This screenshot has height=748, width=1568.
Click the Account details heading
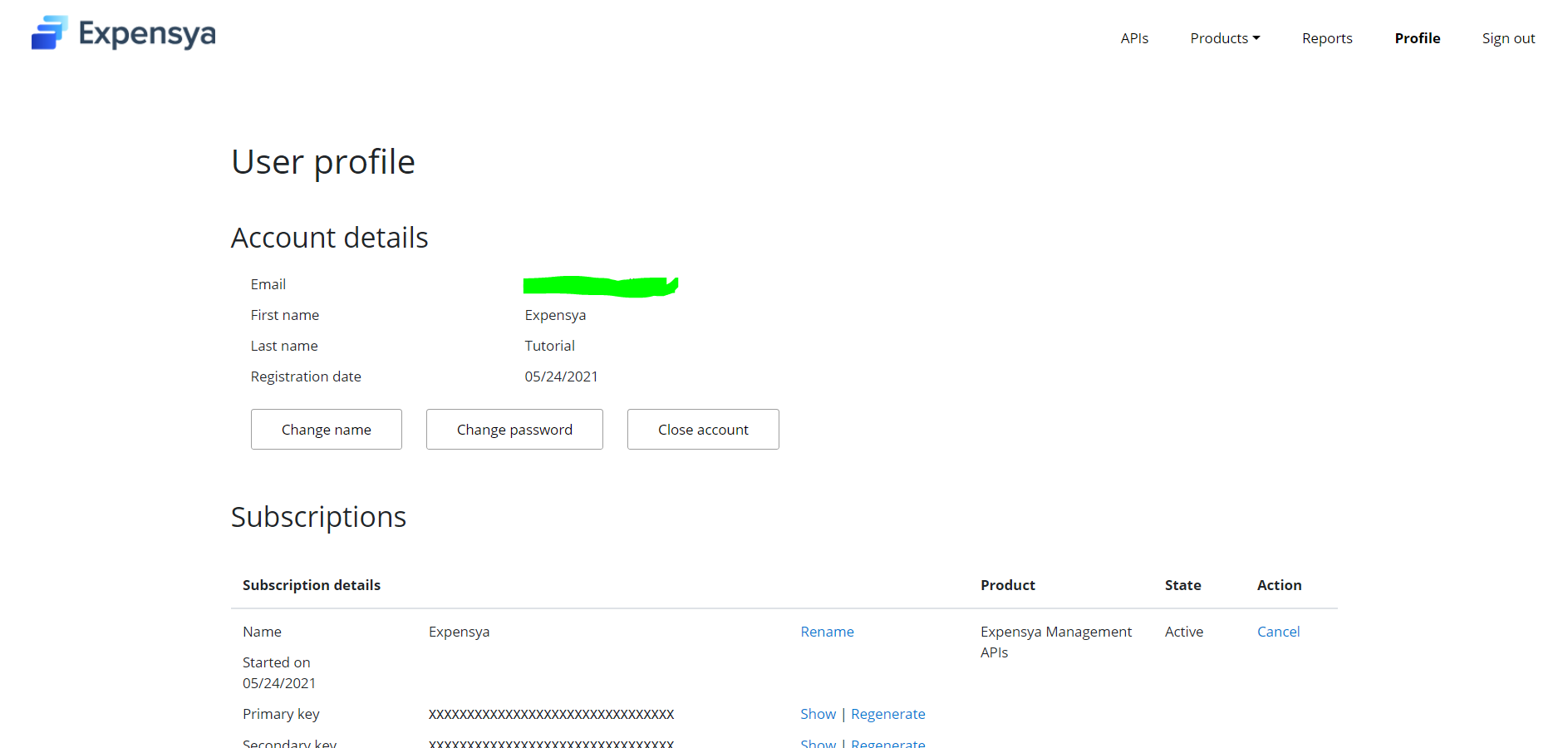click(x=330, y=238)
